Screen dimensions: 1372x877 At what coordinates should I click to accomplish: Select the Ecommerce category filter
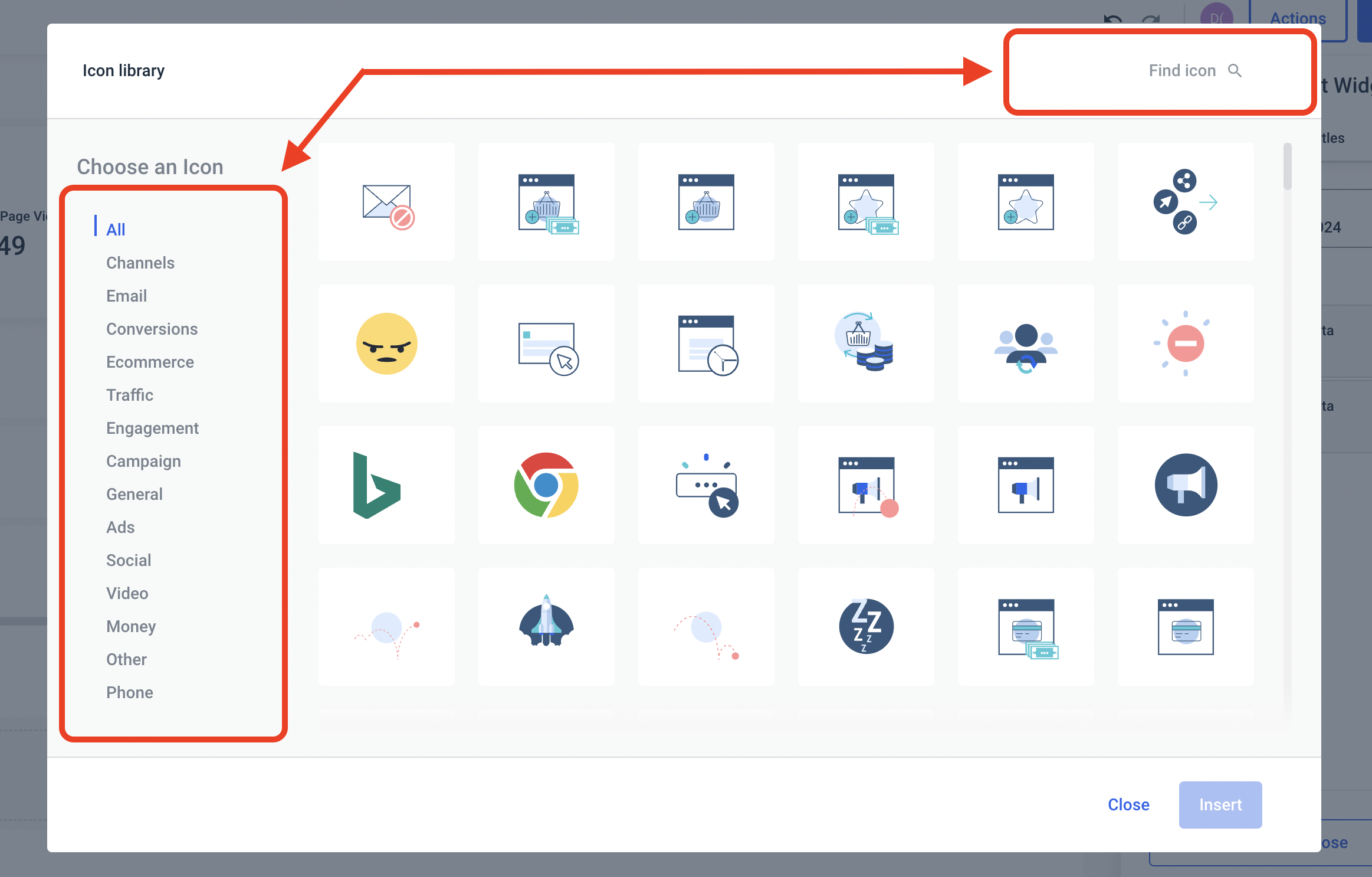tap(150, 362)
